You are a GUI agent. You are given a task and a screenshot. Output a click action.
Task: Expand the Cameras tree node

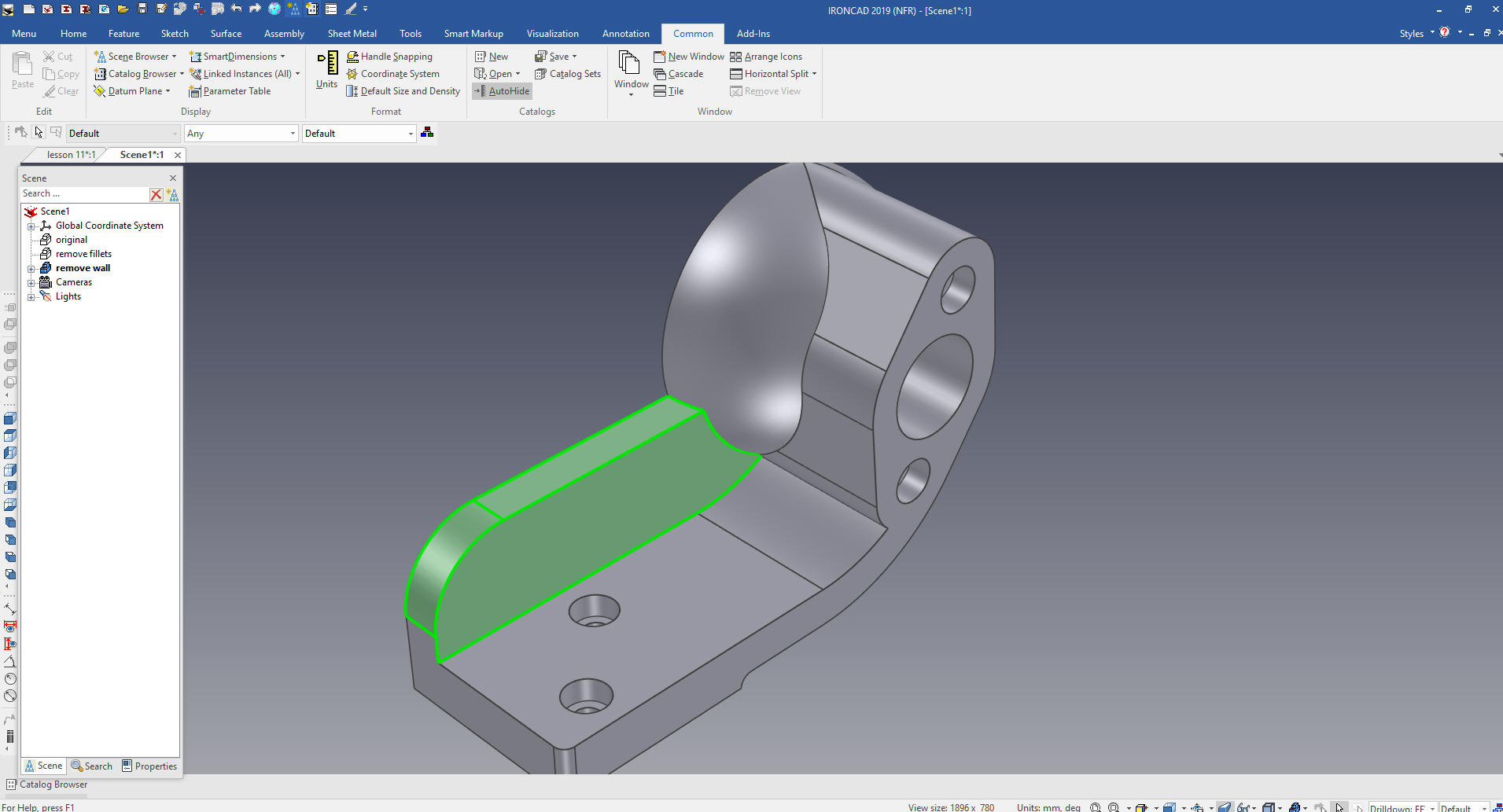tap(31, 283)
